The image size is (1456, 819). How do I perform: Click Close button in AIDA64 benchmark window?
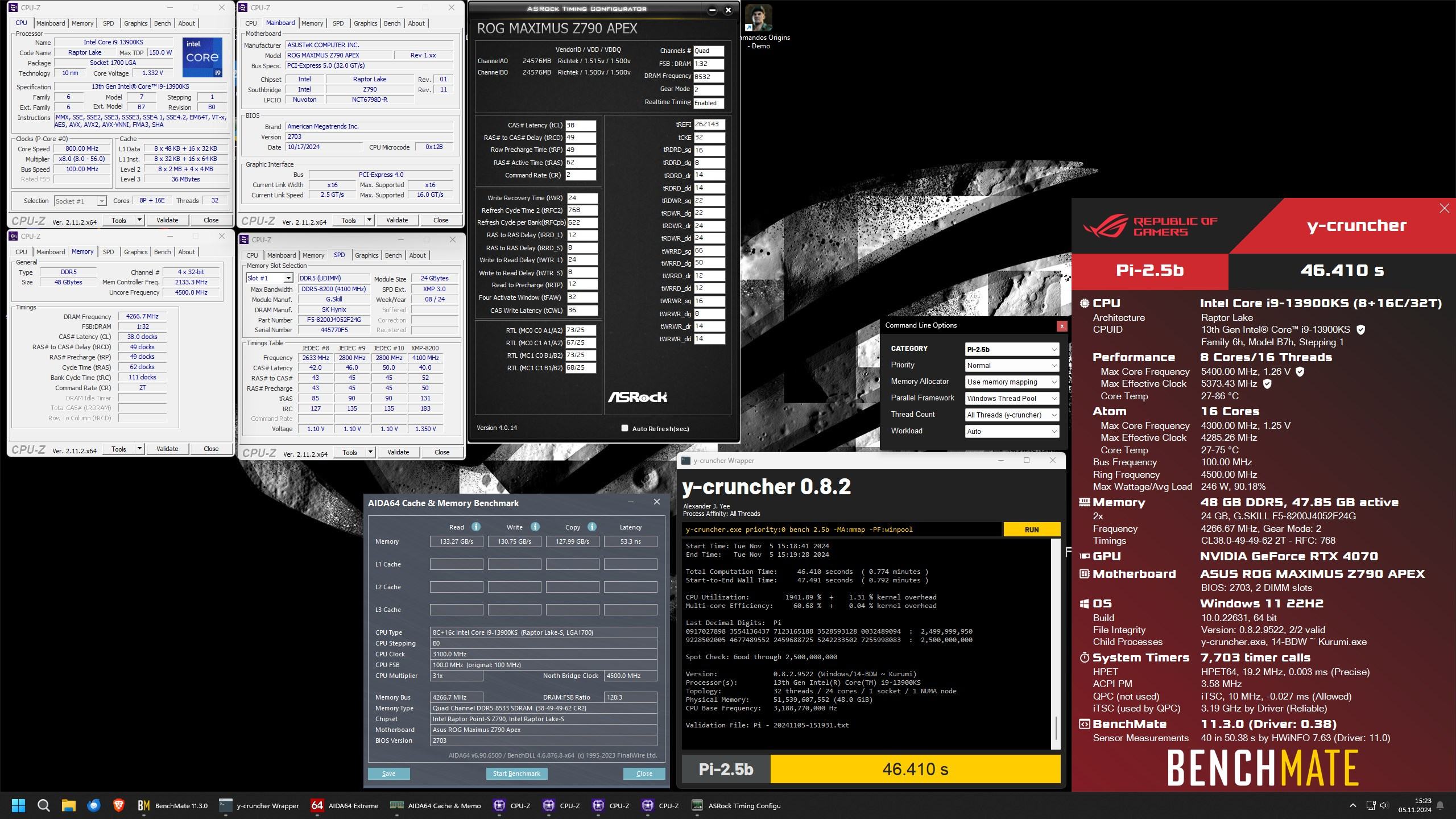pyautogui.click(x=644, y=773)
